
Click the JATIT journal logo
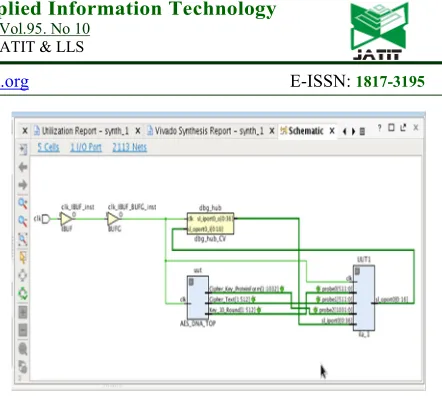[x=379, y=31]
